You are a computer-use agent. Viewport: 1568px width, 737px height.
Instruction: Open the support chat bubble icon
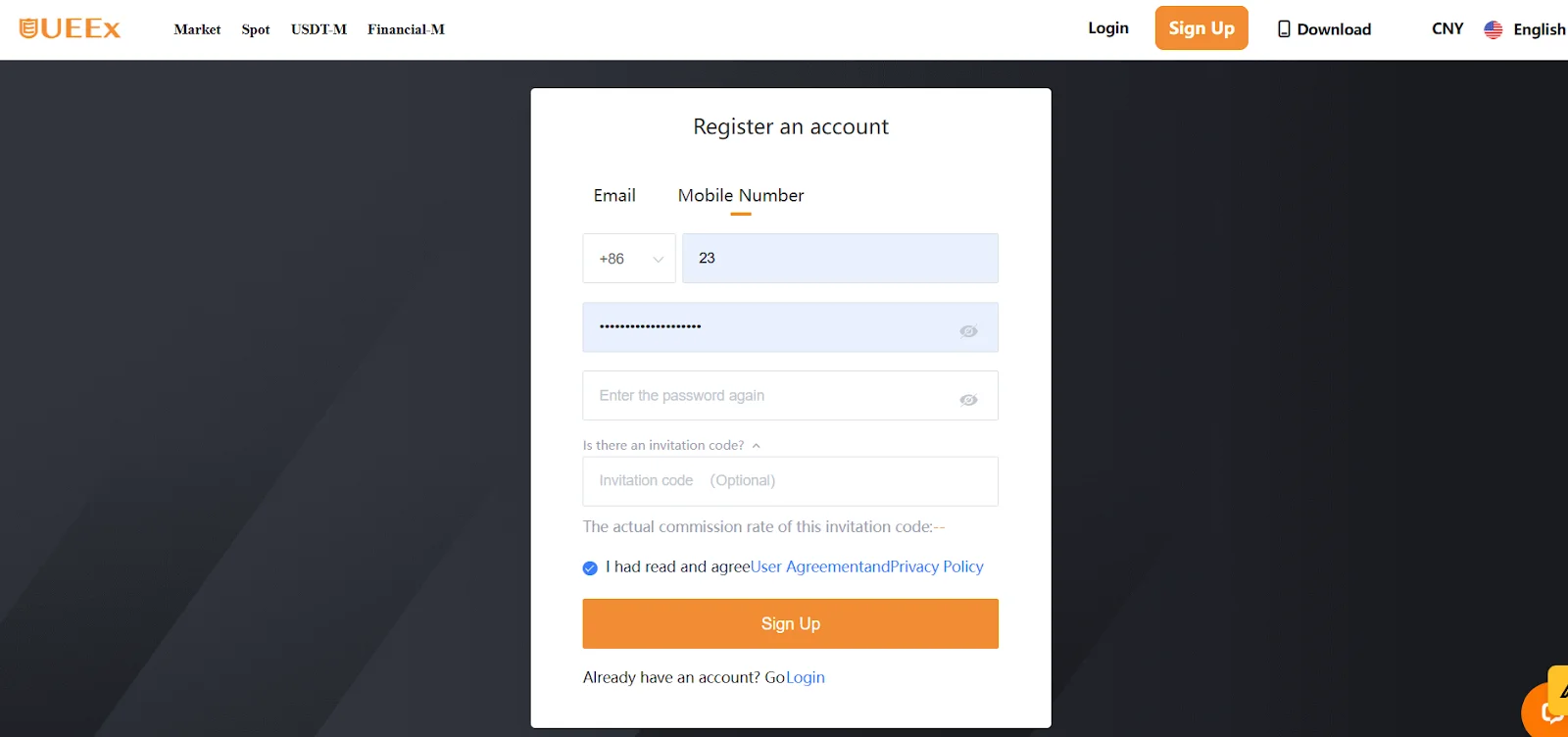click(1548, 712)
